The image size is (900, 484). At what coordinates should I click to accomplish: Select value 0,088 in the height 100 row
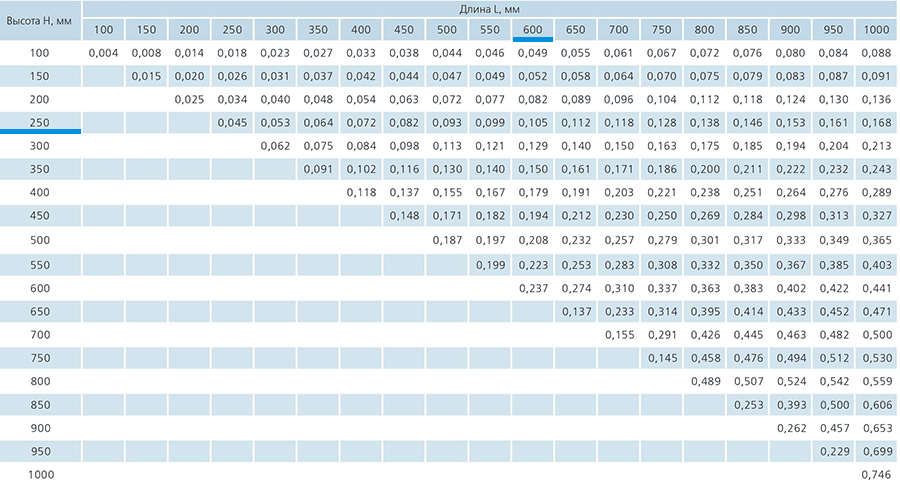pos(876,53)
